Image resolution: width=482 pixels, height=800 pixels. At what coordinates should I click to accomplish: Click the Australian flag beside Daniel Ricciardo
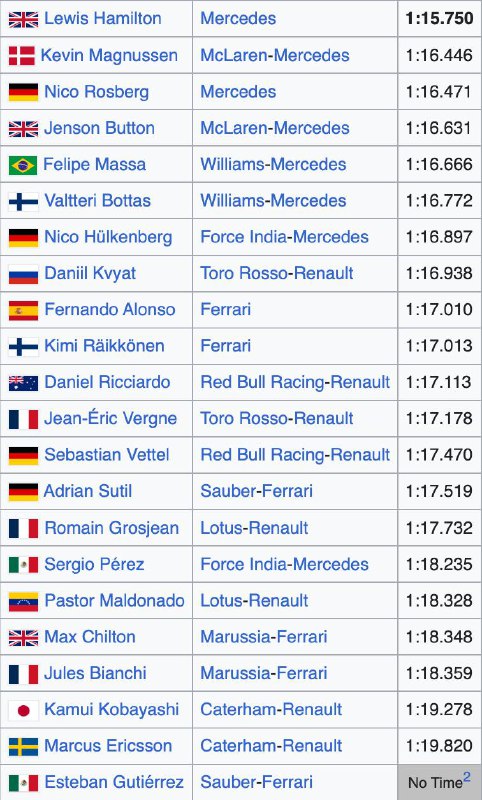click(x=23, y=383)
